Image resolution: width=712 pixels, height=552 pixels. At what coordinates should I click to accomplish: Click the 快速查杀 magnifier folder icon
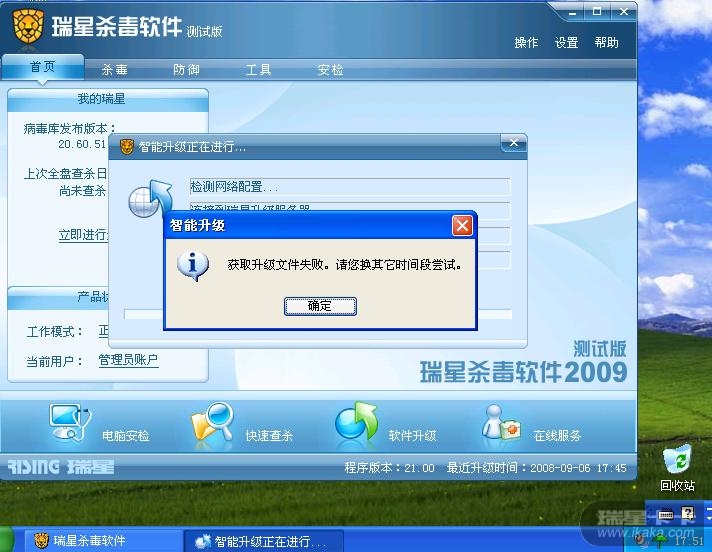[213, 422]
